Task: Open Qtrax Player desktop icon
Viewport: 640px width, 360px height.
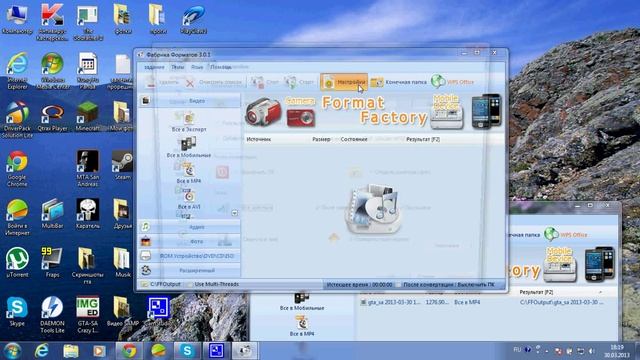Action: coord(52,118)
